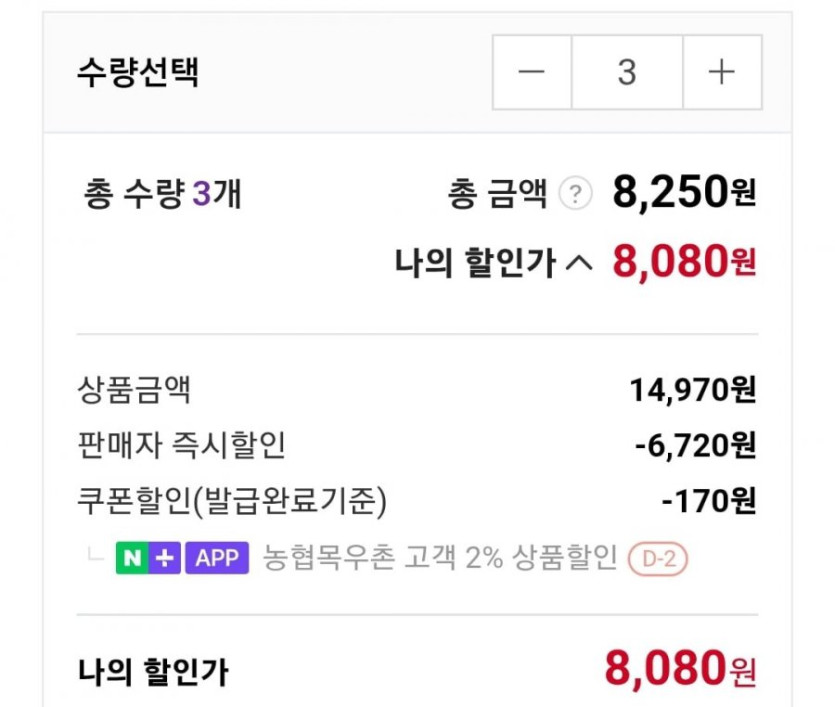
Task: Click the -6,720원 seller discount amount
Action: (695, 445)
